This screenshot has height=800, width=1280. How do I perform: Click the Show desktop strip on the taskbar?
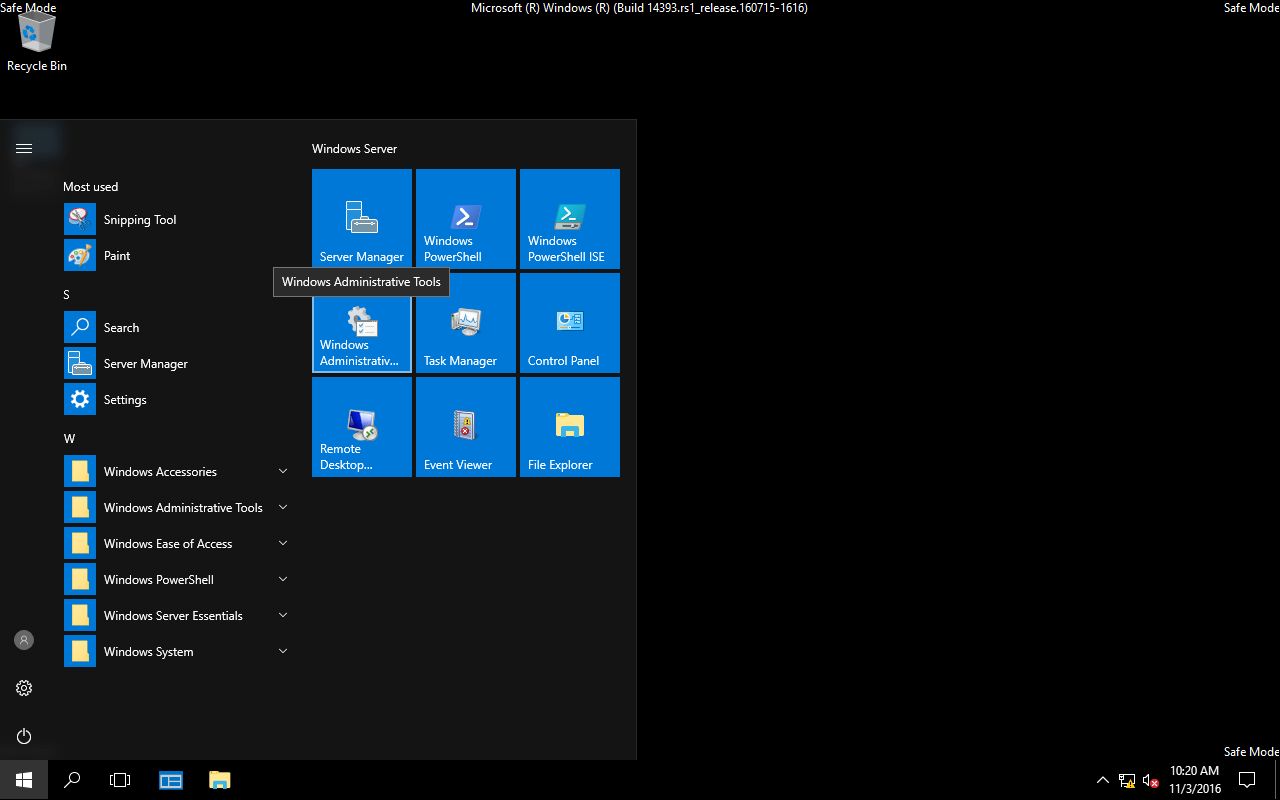click(x=1277, y=780)
